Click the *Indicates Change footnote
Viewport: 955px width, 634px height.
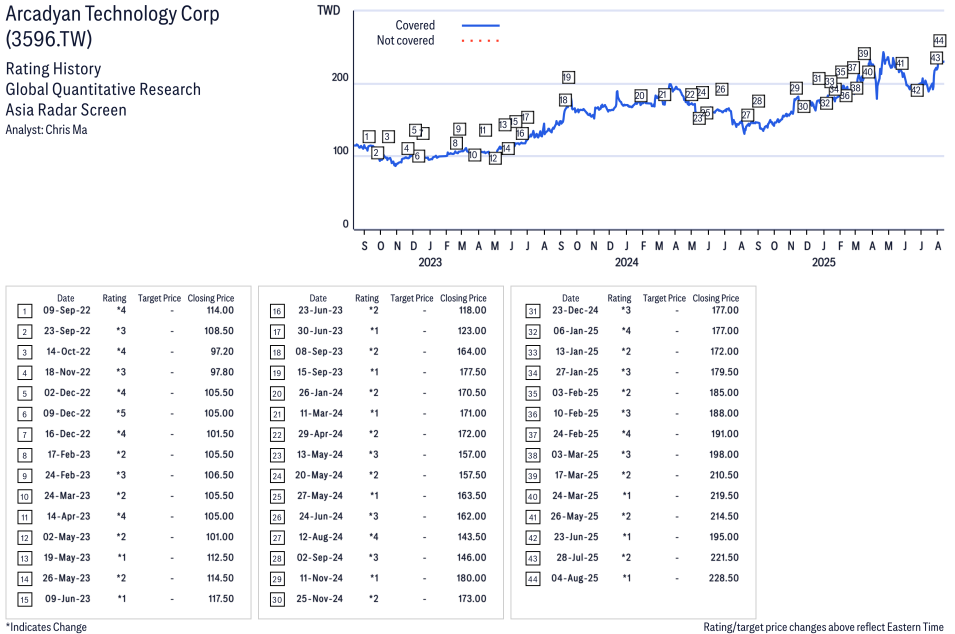tap(46, 627)
